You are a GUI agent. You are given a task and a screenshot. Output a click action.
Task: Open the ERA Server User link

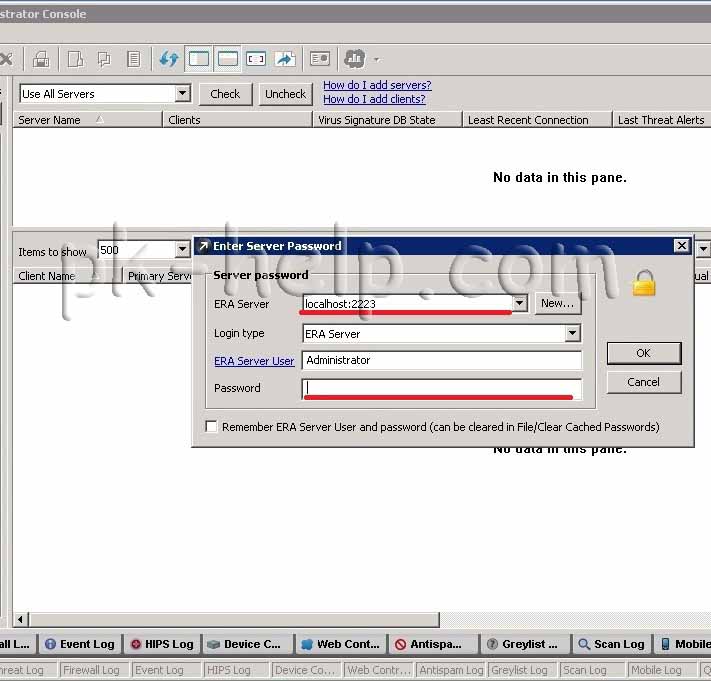click(254, 361)
